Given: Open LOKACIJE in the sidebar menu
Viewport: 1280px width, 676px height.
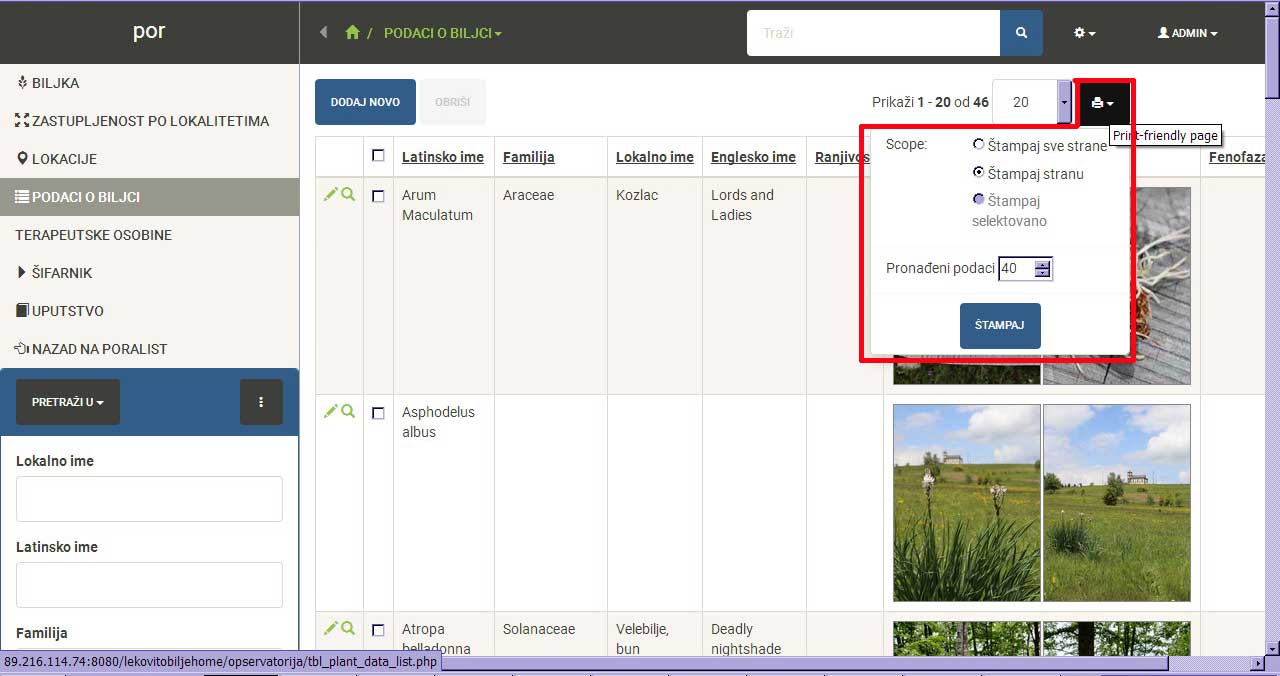Looking at the screenshot, I should pos(64,159).
